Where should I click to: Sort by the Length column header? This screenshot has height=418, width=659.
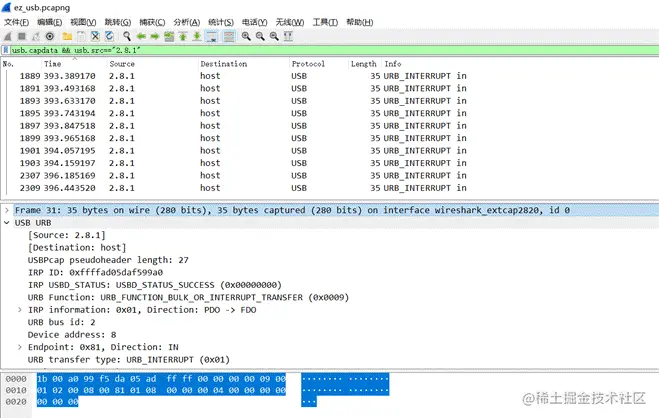click(365, 64)
